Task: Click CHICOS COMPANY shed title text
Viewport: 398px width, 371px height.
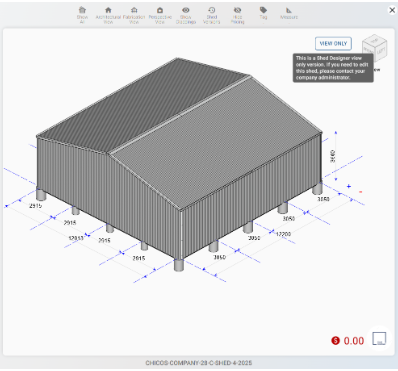Action: point(199,363)
